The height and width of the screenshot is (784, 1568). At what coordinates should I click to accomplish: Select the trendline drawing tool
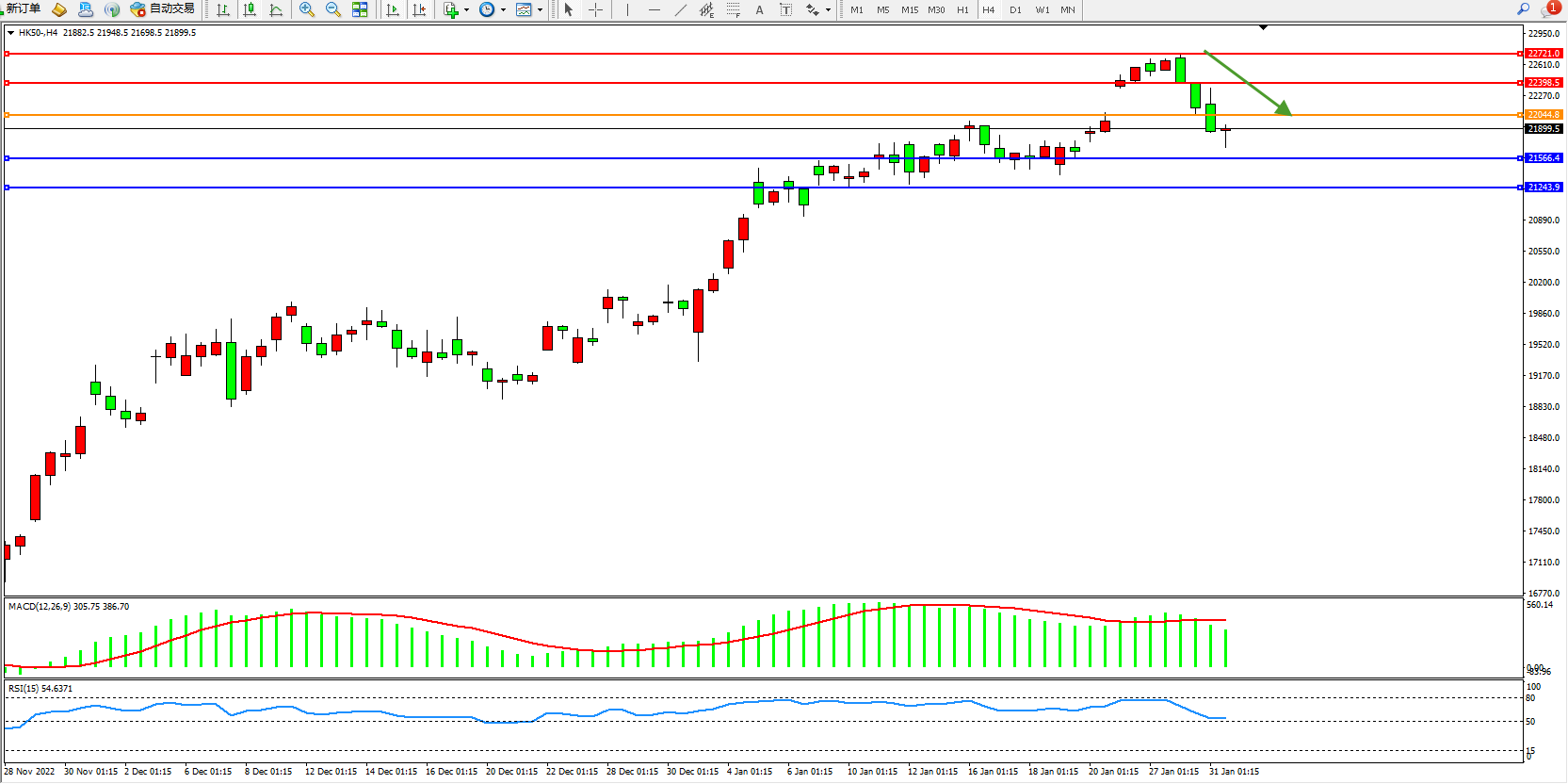click(680, 9)
